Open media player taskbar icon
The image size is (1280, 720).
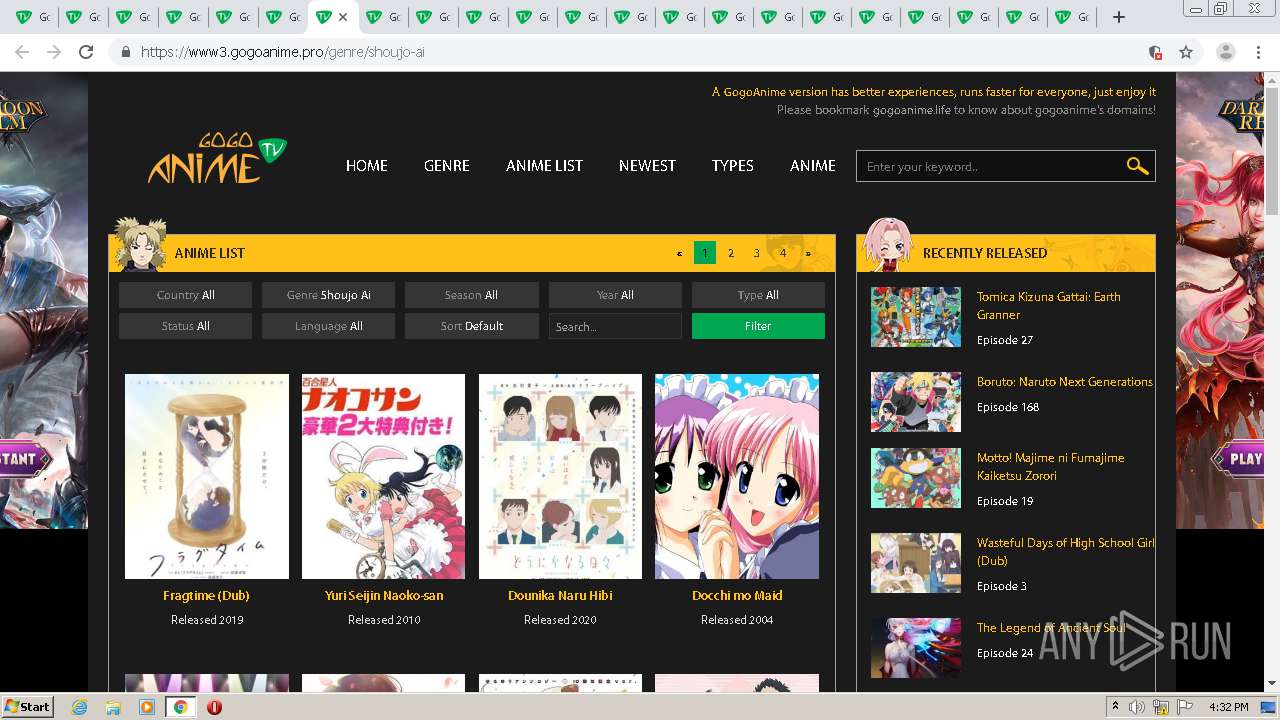[x=147, y=707]
